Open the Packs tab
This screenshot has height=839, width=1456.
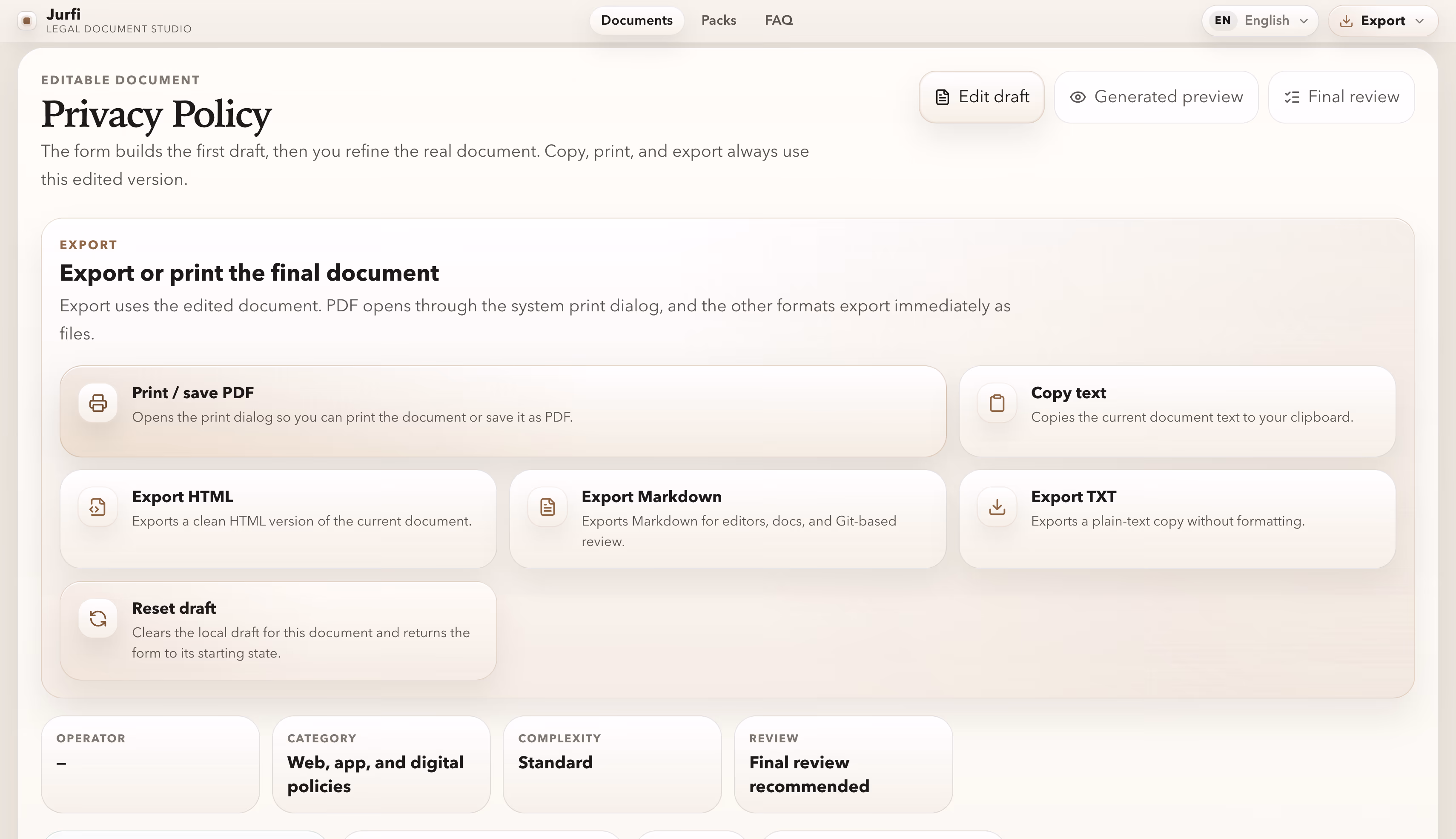tap(718, 20)
